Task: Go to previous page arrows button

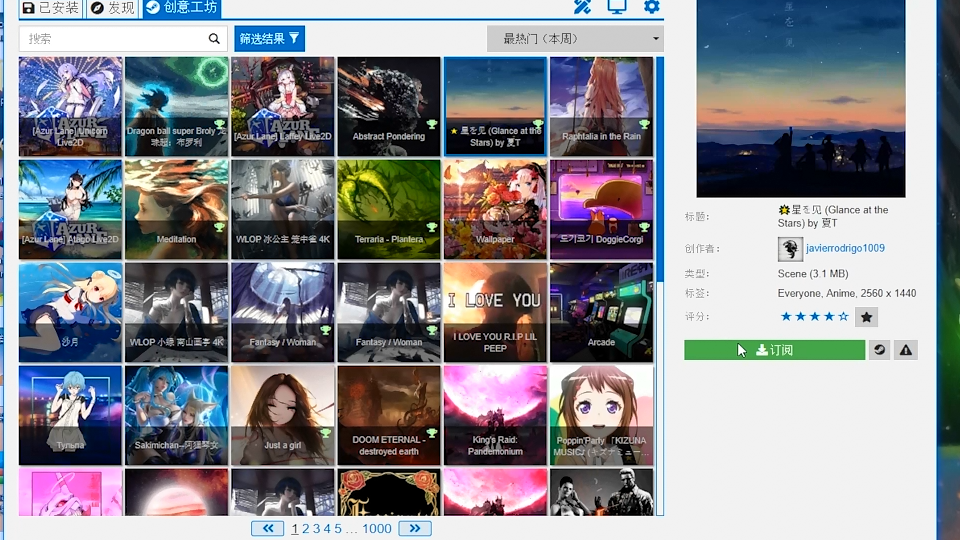Action: click(x=268, y=528)
